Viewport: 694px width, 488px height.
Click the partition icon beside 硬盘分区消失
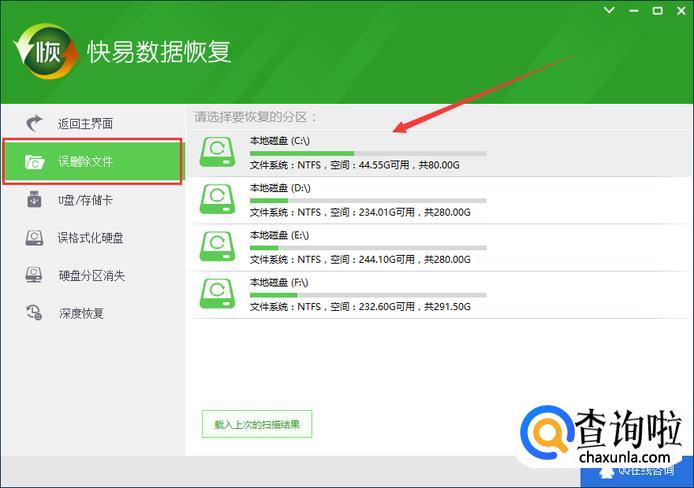(34, 275)
